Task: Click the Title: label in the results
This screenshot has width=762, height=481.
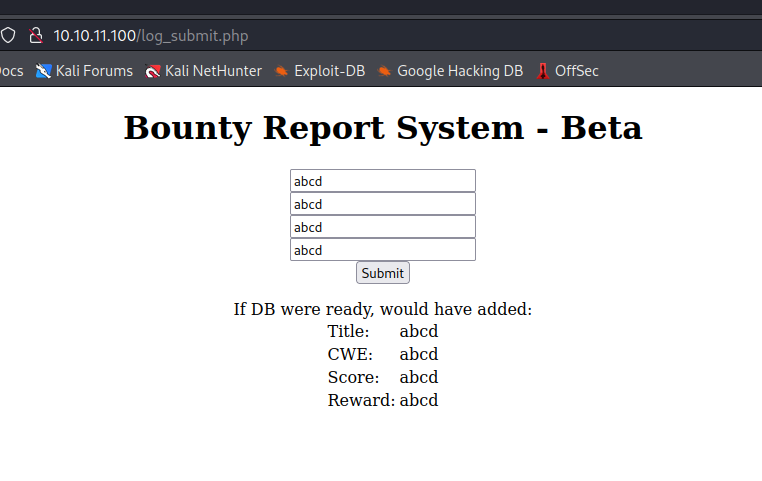Action: pyautogui.click(x=348, y=332)
